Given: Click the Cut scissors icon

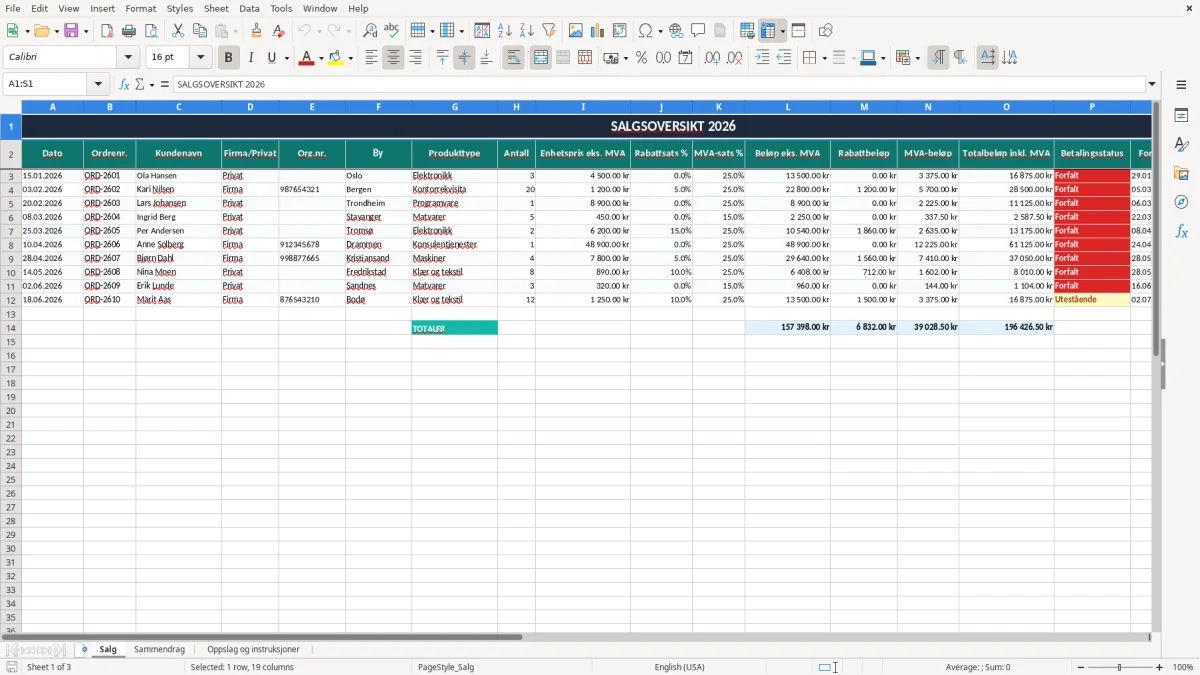Looking at the screenshot, I should [x=178, y=31].
